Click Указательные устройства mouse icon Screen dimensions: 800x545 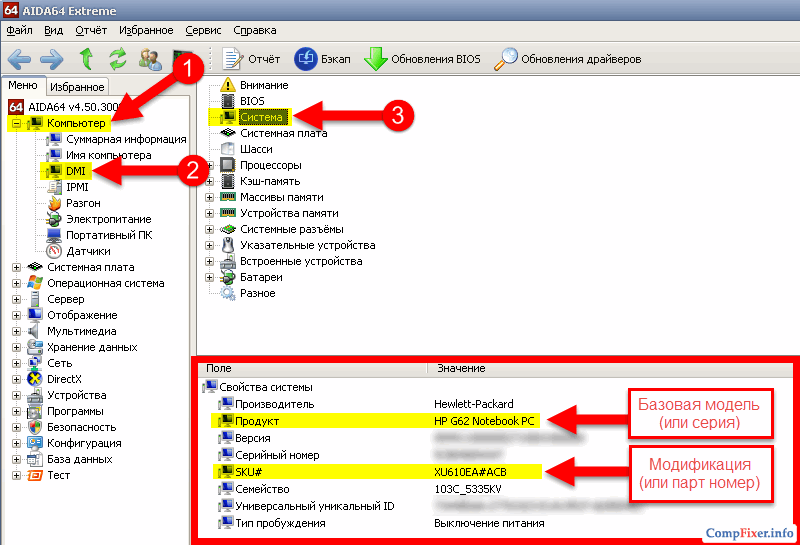[228, 245]
